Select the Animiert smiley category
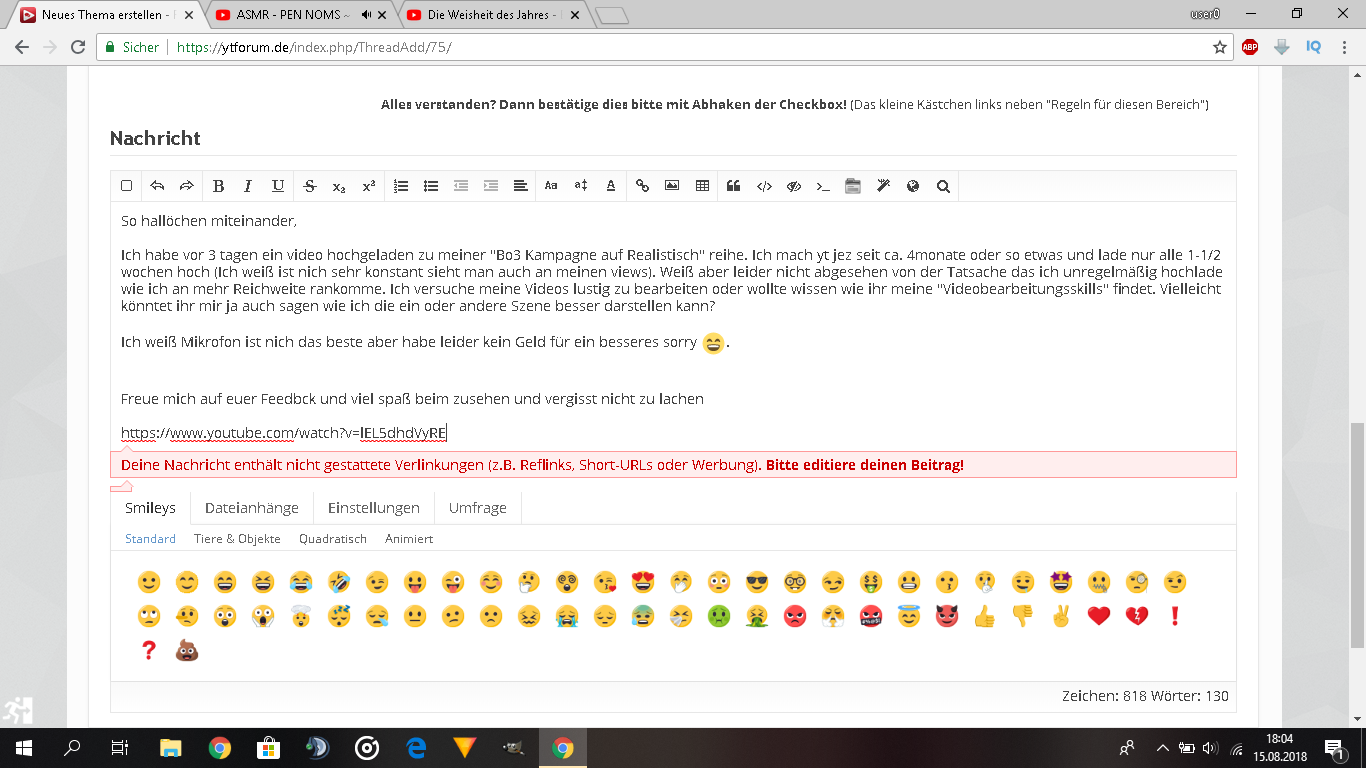This screenshot has height=768, width=1366. coord(409,539)
